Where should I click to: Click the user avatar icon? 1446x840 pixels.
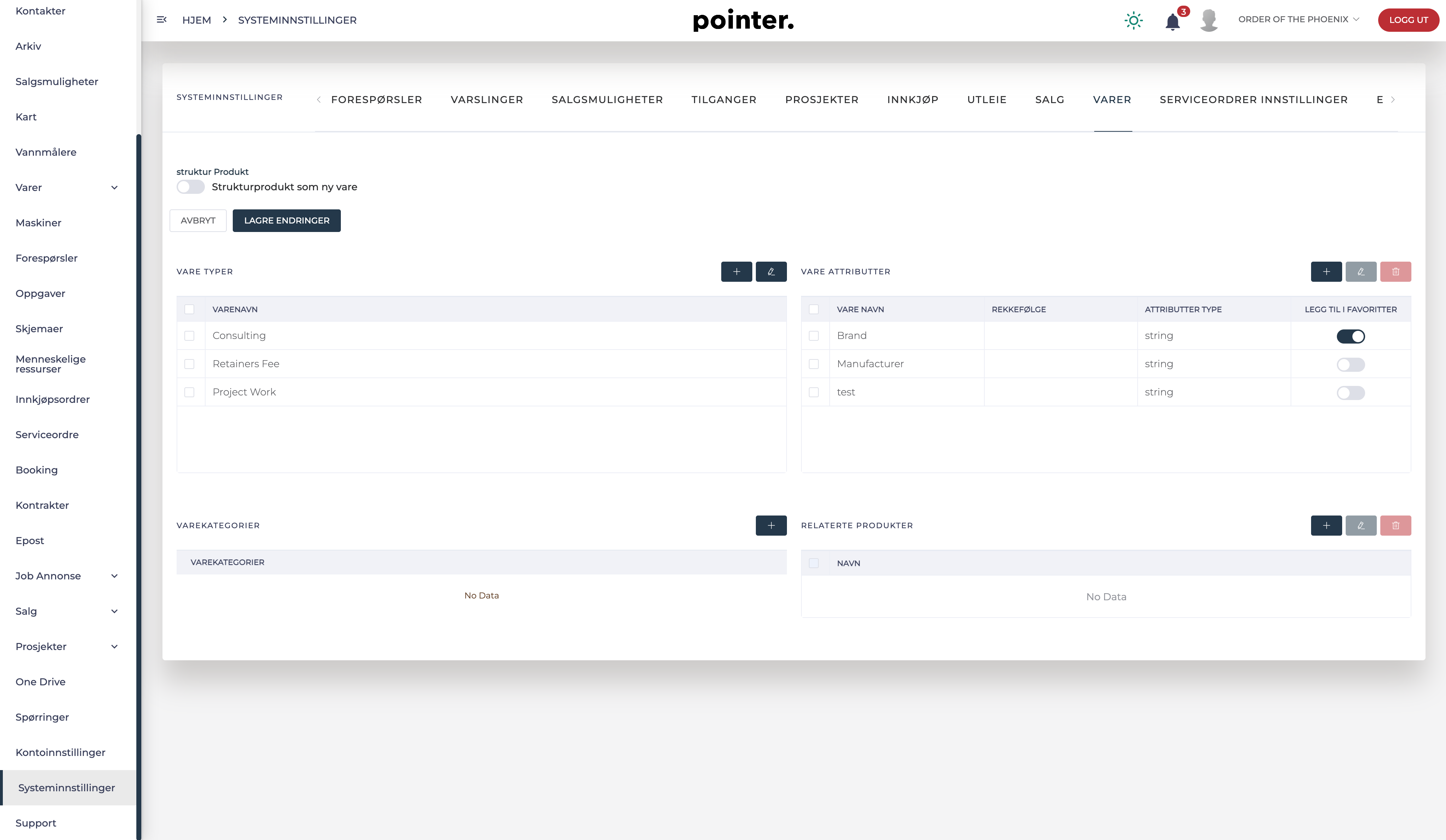[1209, 20]
